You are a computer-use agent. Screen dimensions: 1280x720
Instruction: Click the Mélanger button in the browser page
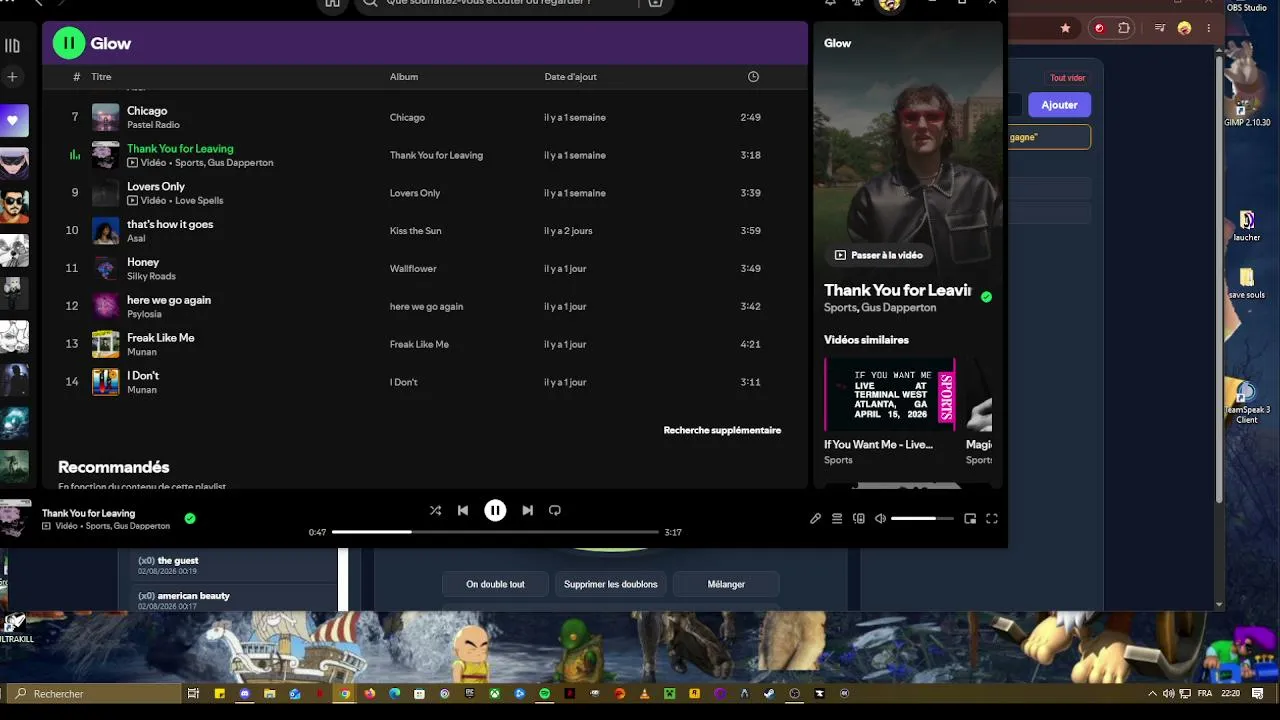click(x=726, y=584)
